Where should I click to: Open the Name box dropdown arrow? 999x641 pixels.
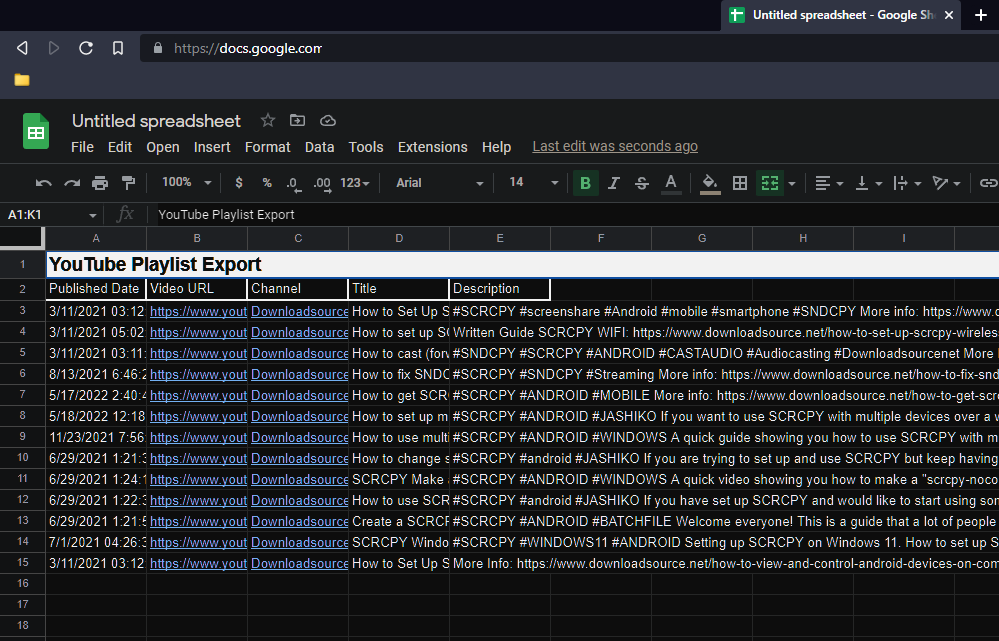tap(92, 215)
